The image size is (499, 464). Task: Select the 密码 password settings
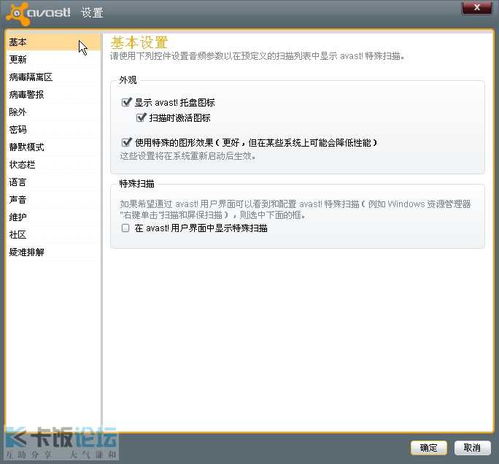(x=53, y=129)
